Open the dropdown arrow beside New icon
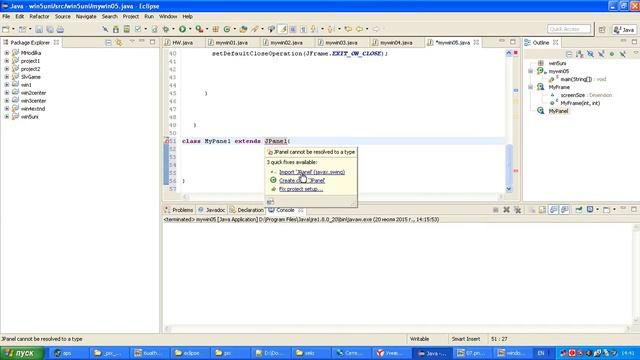The height and width of the screenshot is (360, 640). 13,29
